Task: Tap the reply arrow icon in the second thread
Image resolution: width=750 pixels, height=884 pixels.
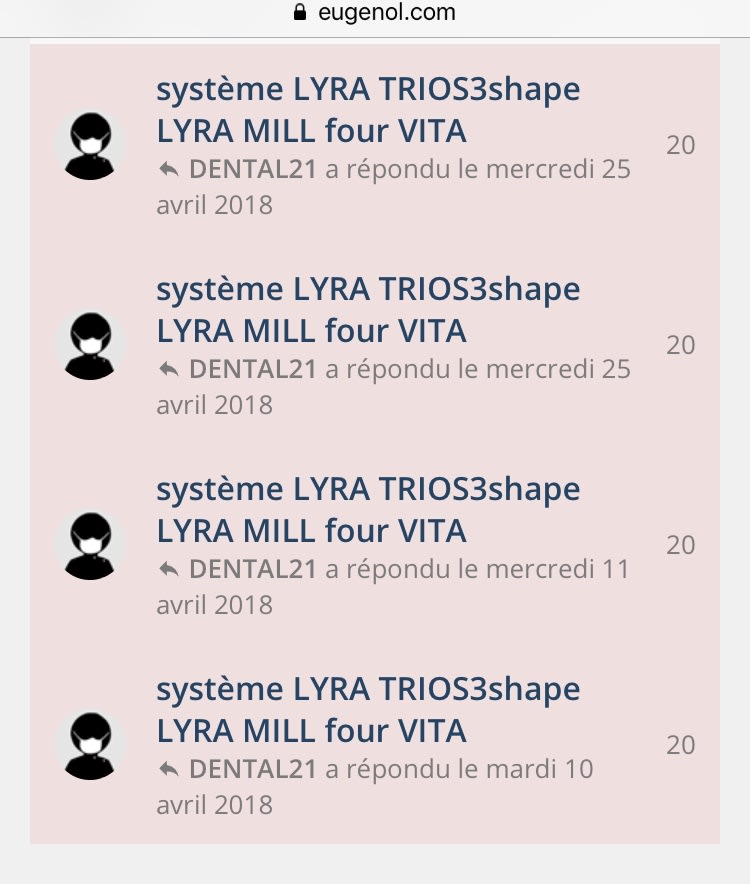Action: click(168, 370)
